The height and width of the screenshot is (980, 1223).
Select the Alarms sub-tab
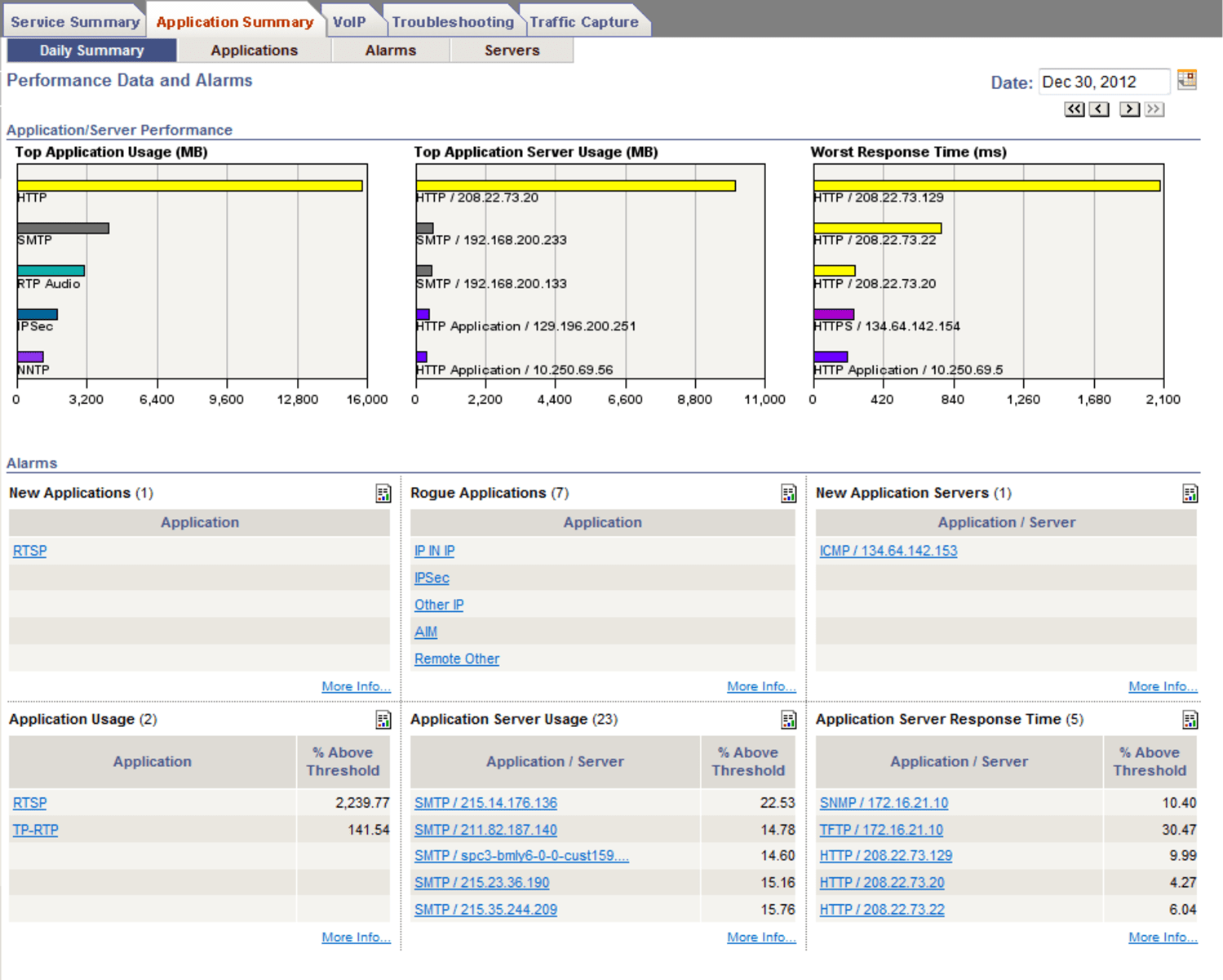click(x=390, y=50)
